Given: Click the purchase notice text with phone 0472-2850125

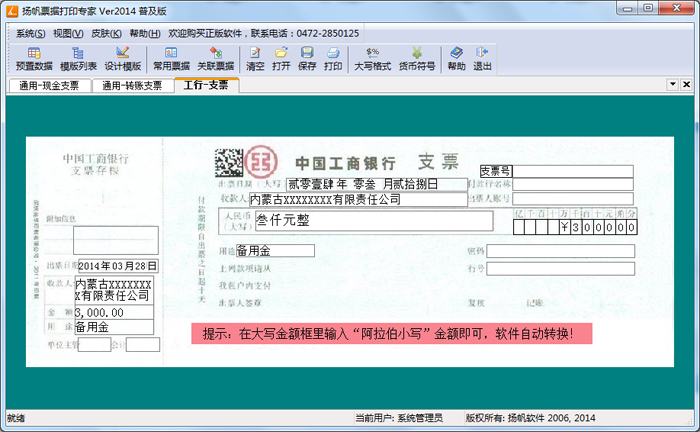Looking at the screenshot, I should pos(263,33).
